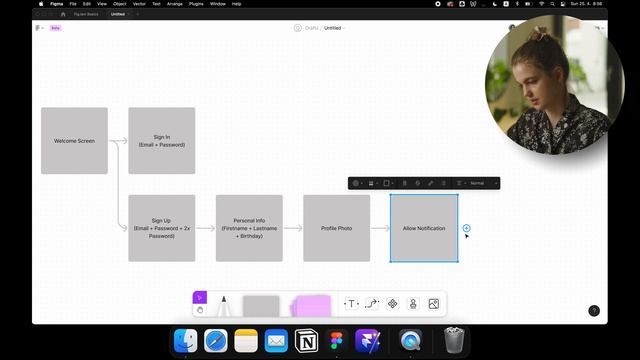Click the plus connector next to Allow Notification
This screenshot has width=640, height=360.
coord(467,228)
